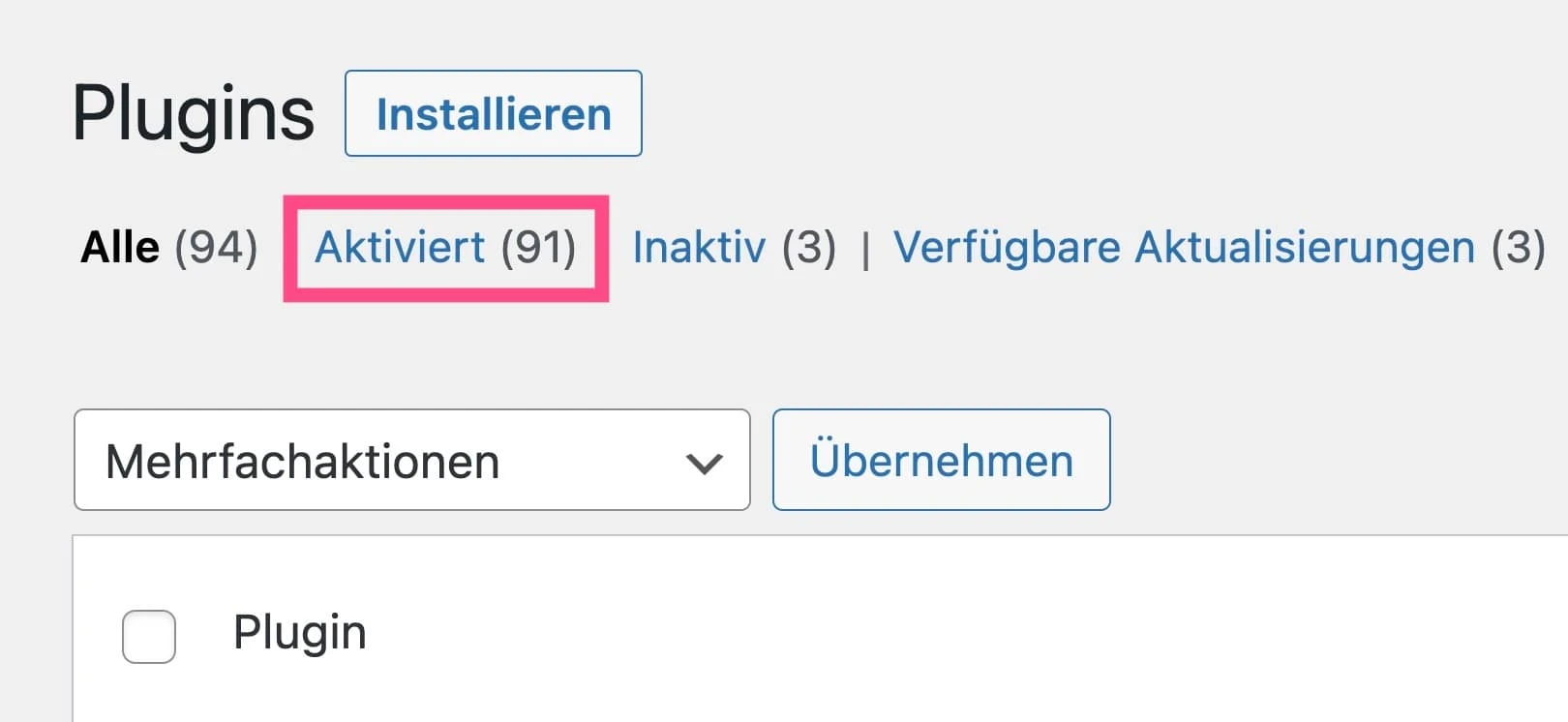1568x722 pixels.
Task: Apply bulk action with Übernehmen button
Action: 941,461
